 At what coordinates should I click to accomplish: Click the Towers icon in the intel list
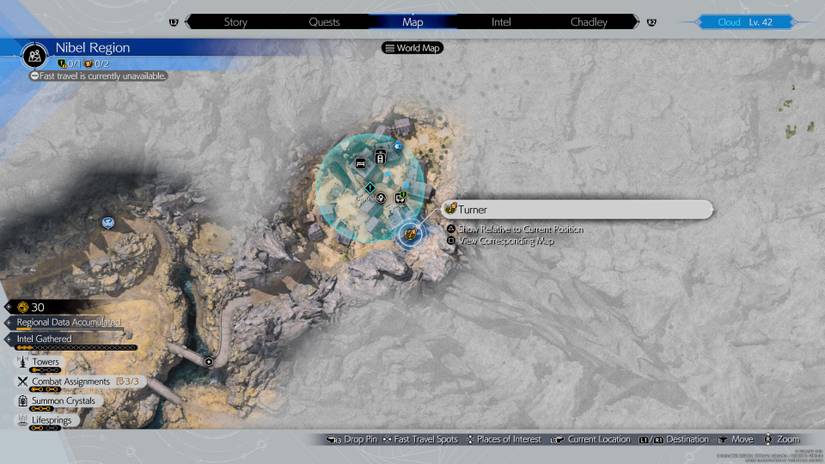(23, 362)
